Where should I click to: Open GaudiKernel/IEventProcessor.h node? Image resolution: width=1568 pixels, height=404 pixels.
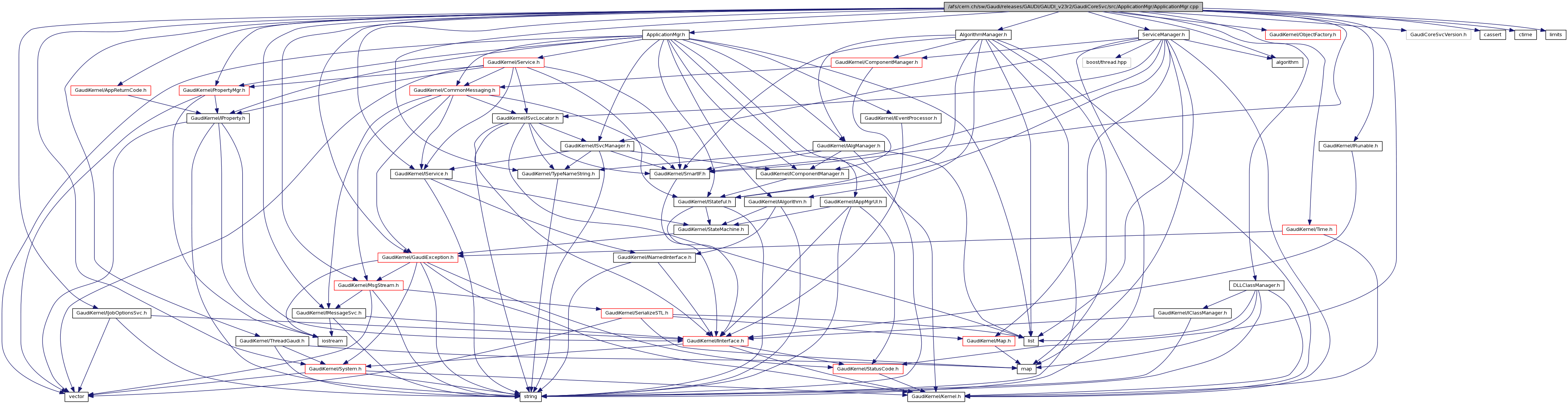tap(900, 118)
